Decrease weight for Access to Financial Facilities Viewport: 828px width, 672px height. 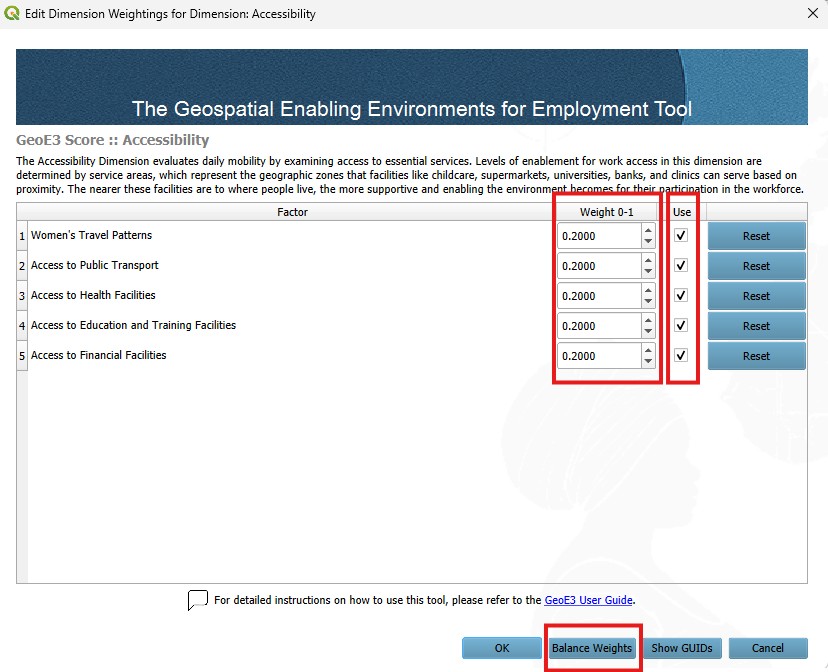(648, 362)
